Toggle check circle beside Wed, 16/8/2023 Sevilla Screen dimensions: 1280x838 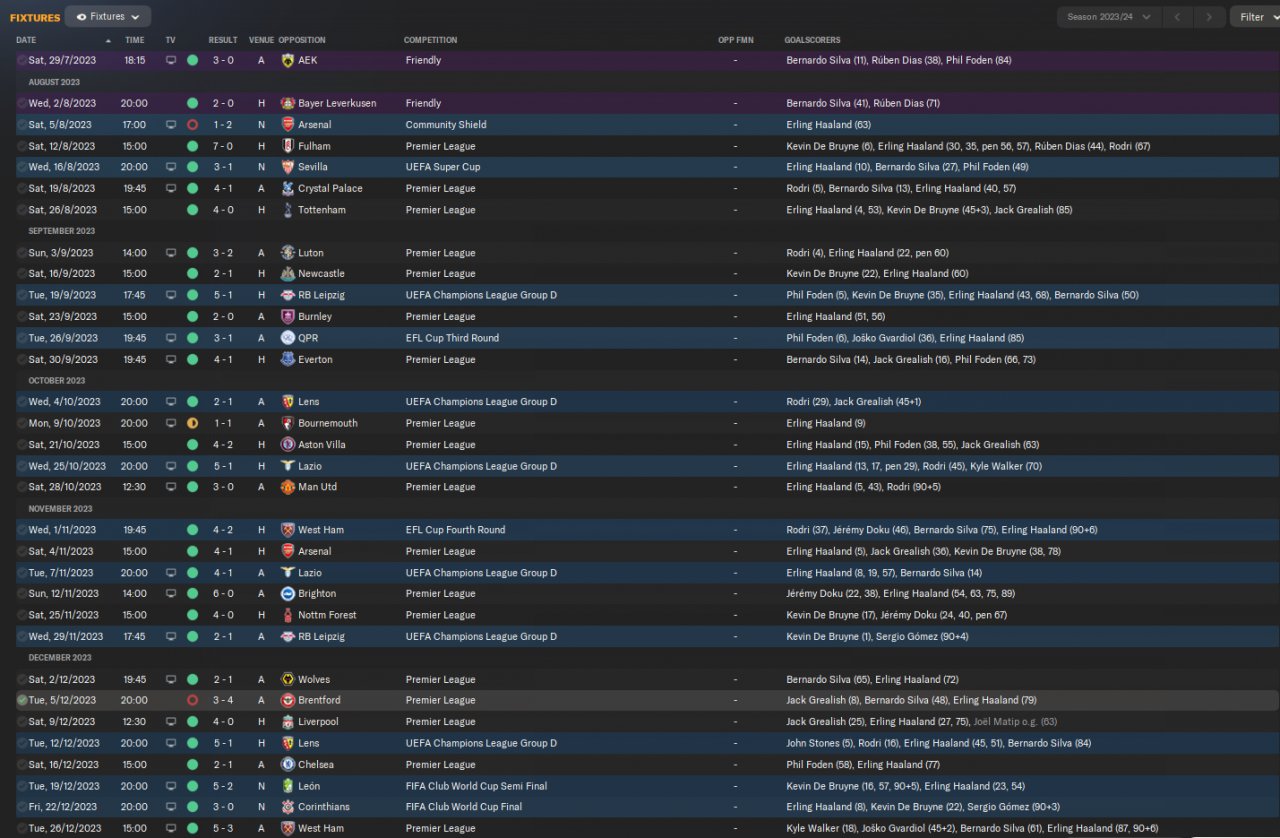coord(22,167)
